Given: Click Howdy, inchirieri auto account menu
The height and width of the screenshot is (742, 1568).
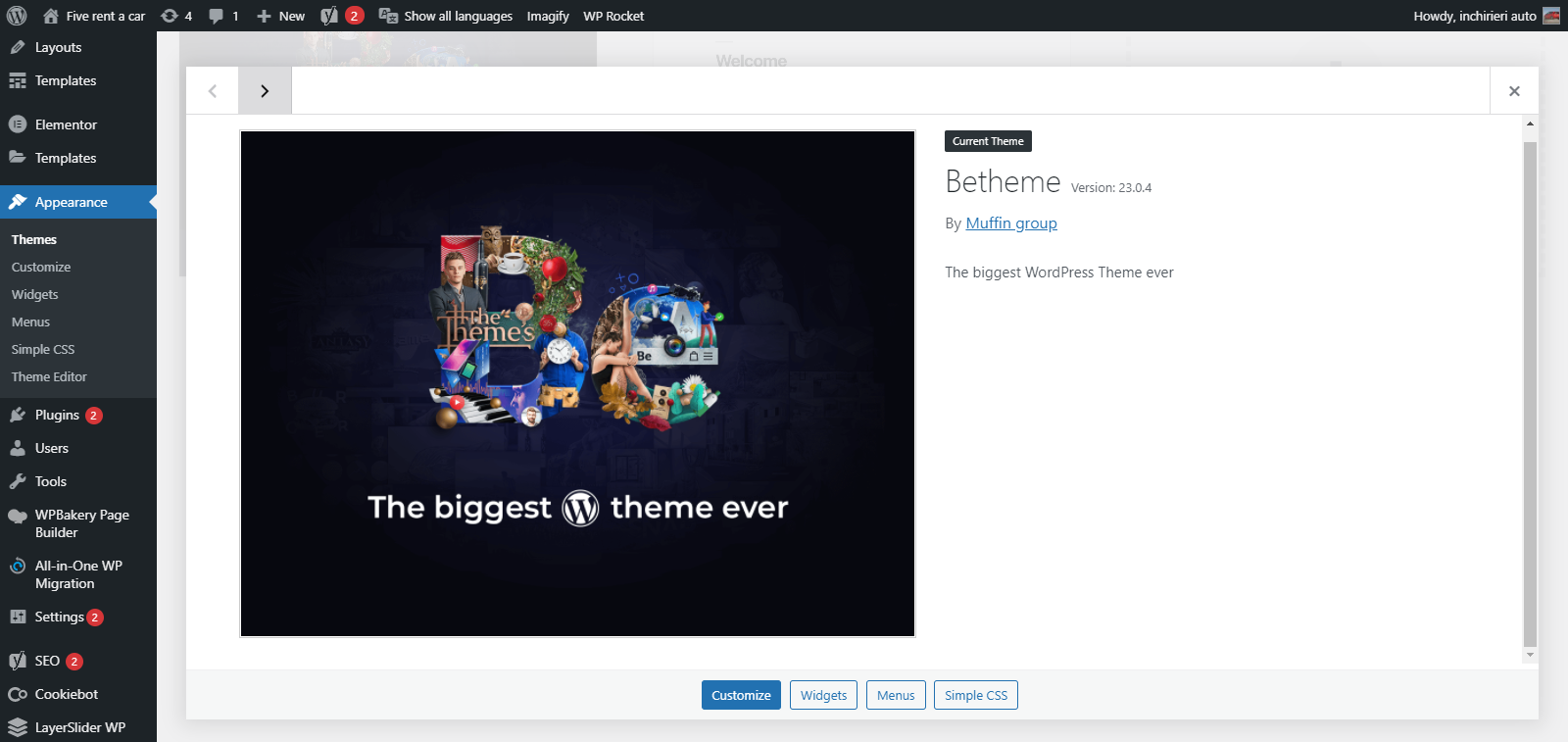Looking at the screenshot, I should pyautogui.click(x=1475, y=16).
